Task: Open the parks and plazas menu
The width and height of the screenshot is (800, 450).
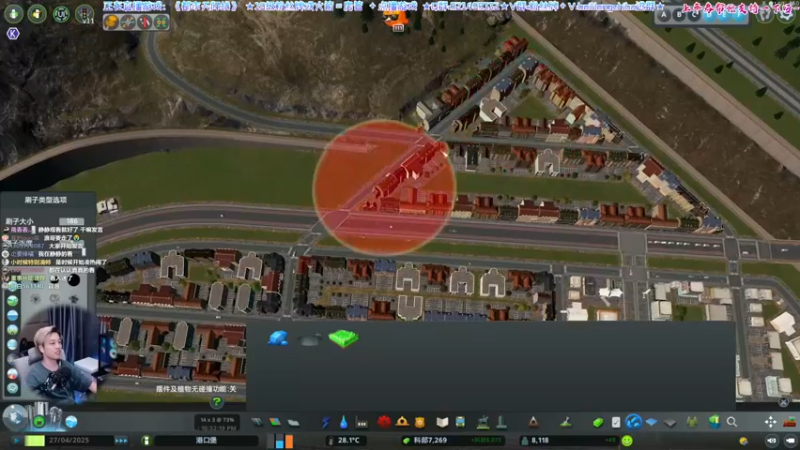Action: (483, 422)
